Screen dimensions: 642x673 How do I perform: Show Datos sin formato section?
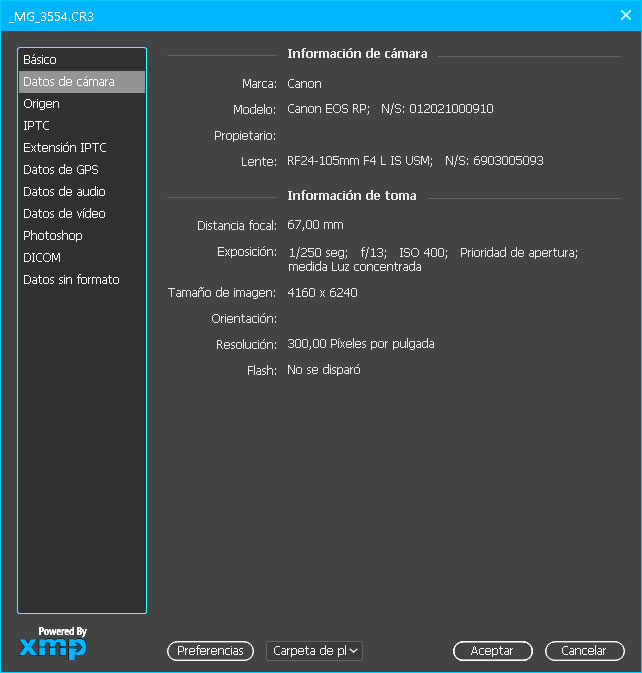82,279
